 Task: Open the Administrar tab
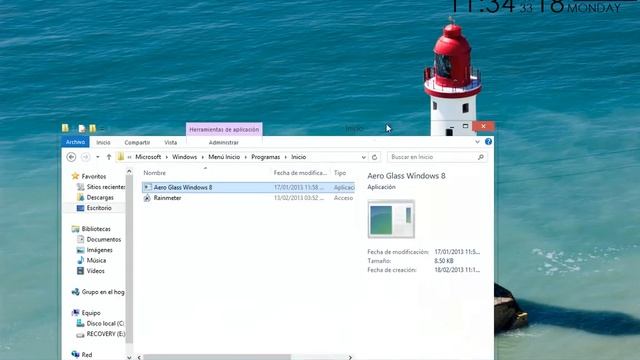(x=224, y=142)
